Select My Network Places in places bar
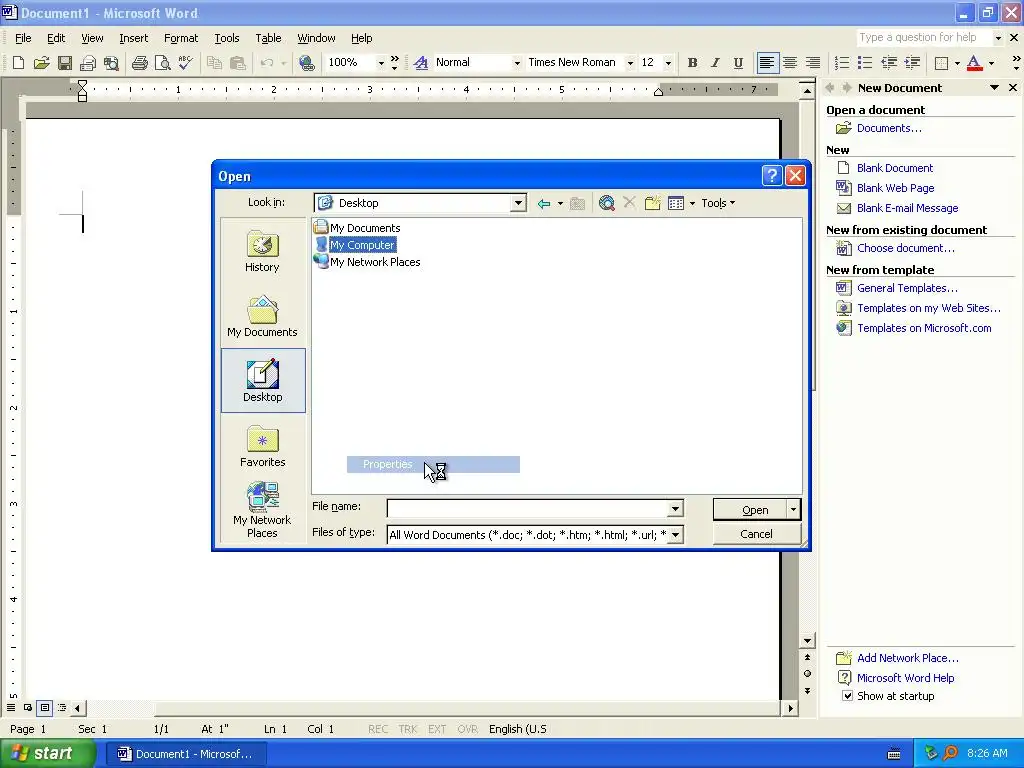The image size is (1024, 768). coord(263,509)
